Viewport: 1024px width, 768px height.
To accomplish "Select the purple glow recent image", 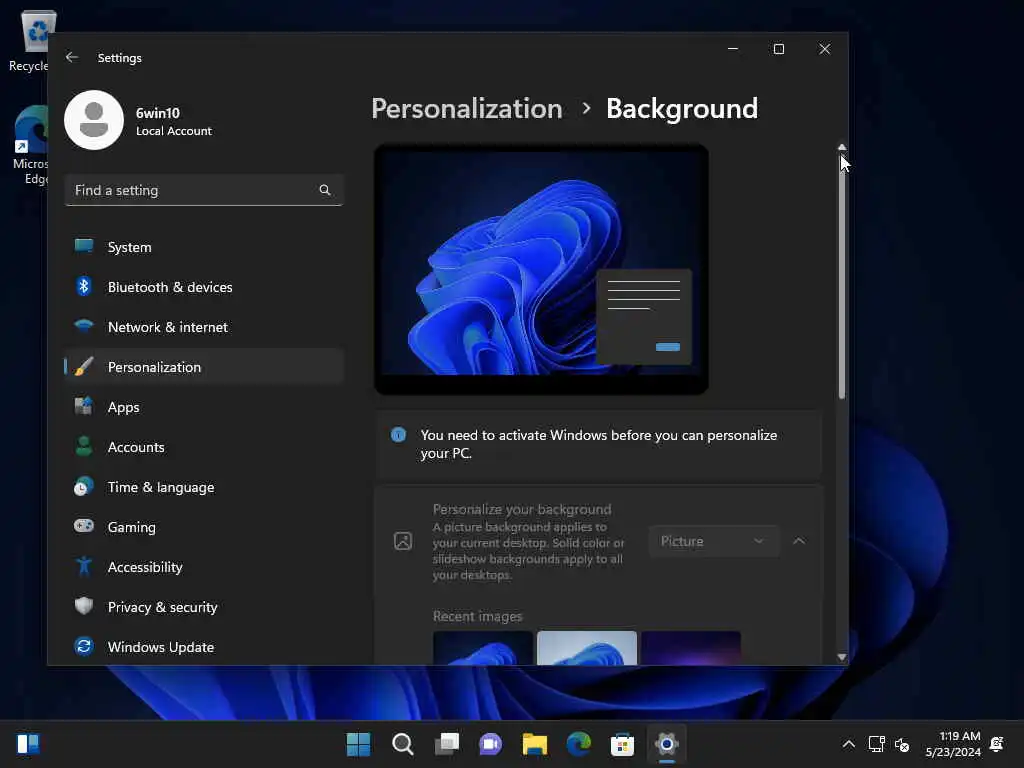I will (691, 648).
